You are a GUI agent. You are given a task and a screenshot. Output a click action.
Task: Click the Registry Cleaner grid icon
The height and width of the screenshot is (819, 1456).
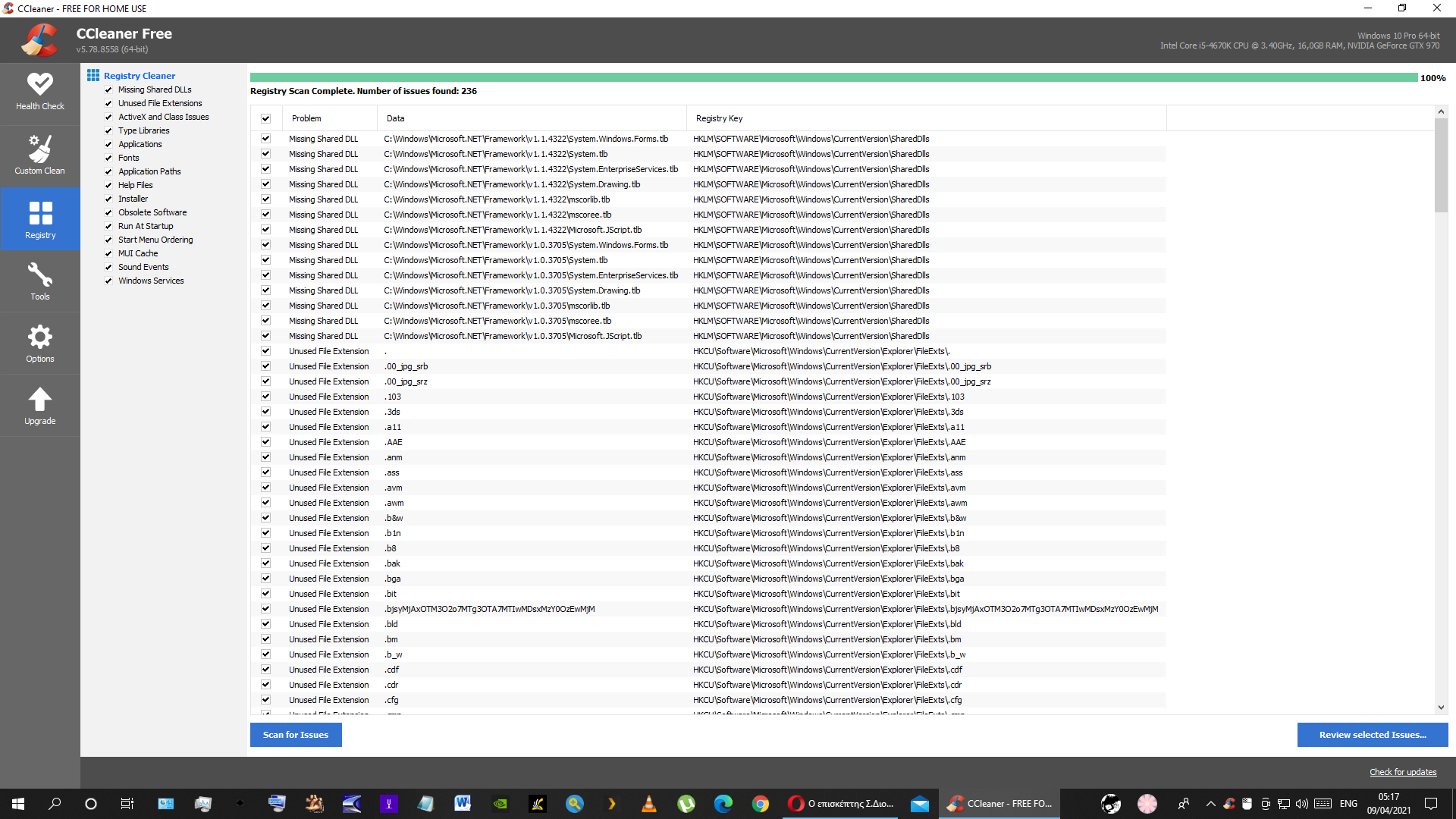(x=93, y=75)
